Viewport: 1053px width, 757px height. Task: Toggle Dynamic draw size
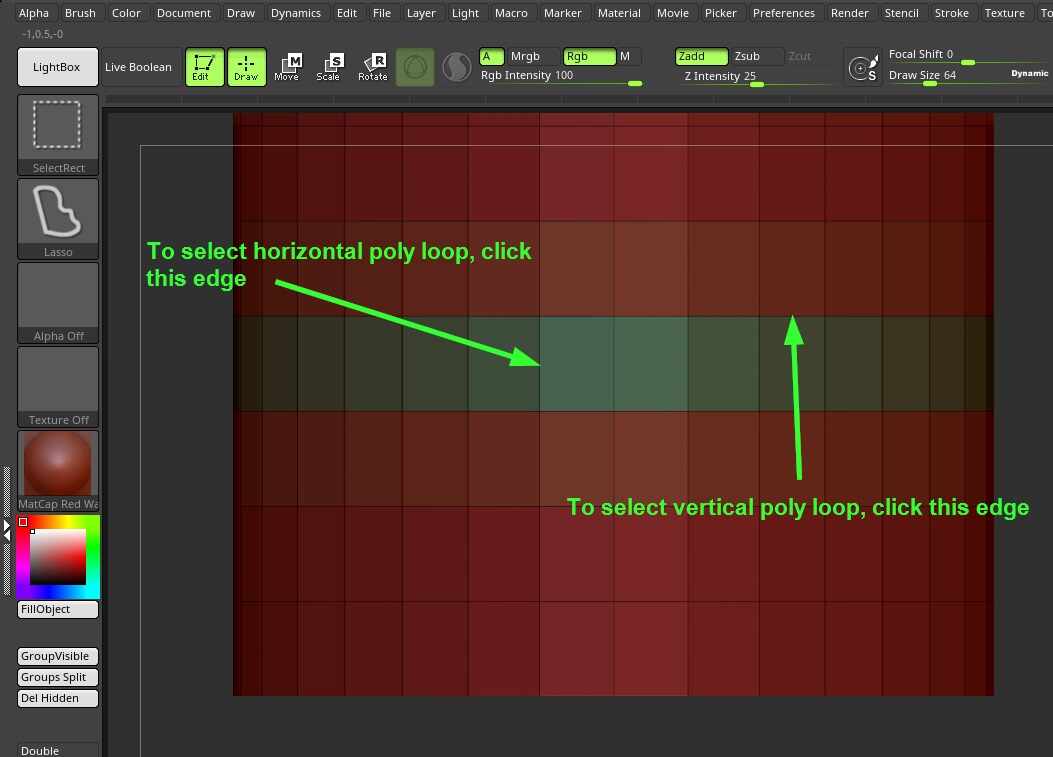(x=1029, y=74)
